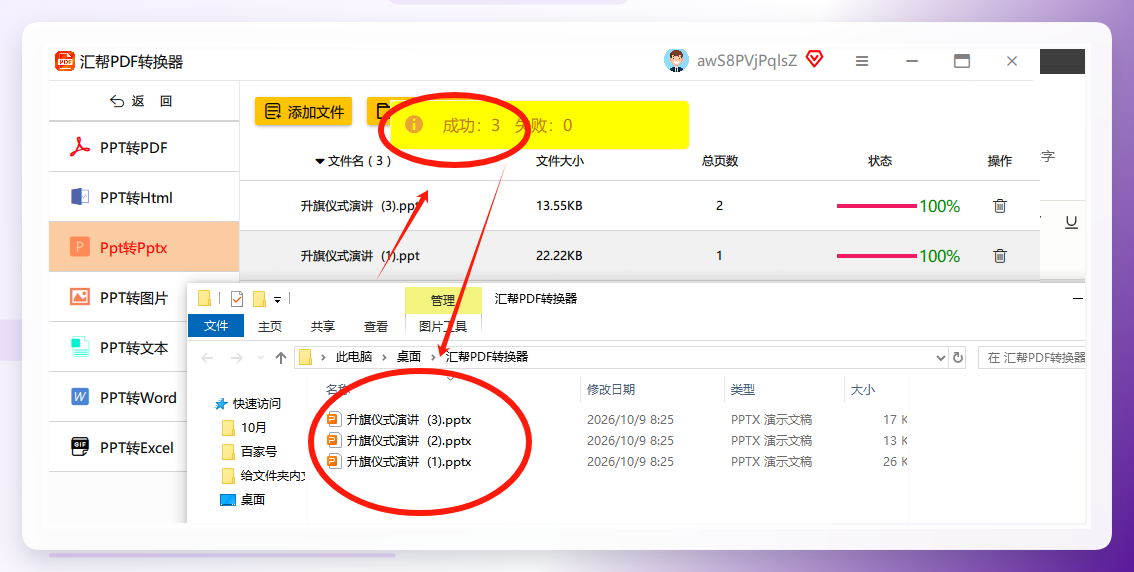
Task: Click the orange P icon of Ppt转Pptx
Action: [x=80, y=247]
